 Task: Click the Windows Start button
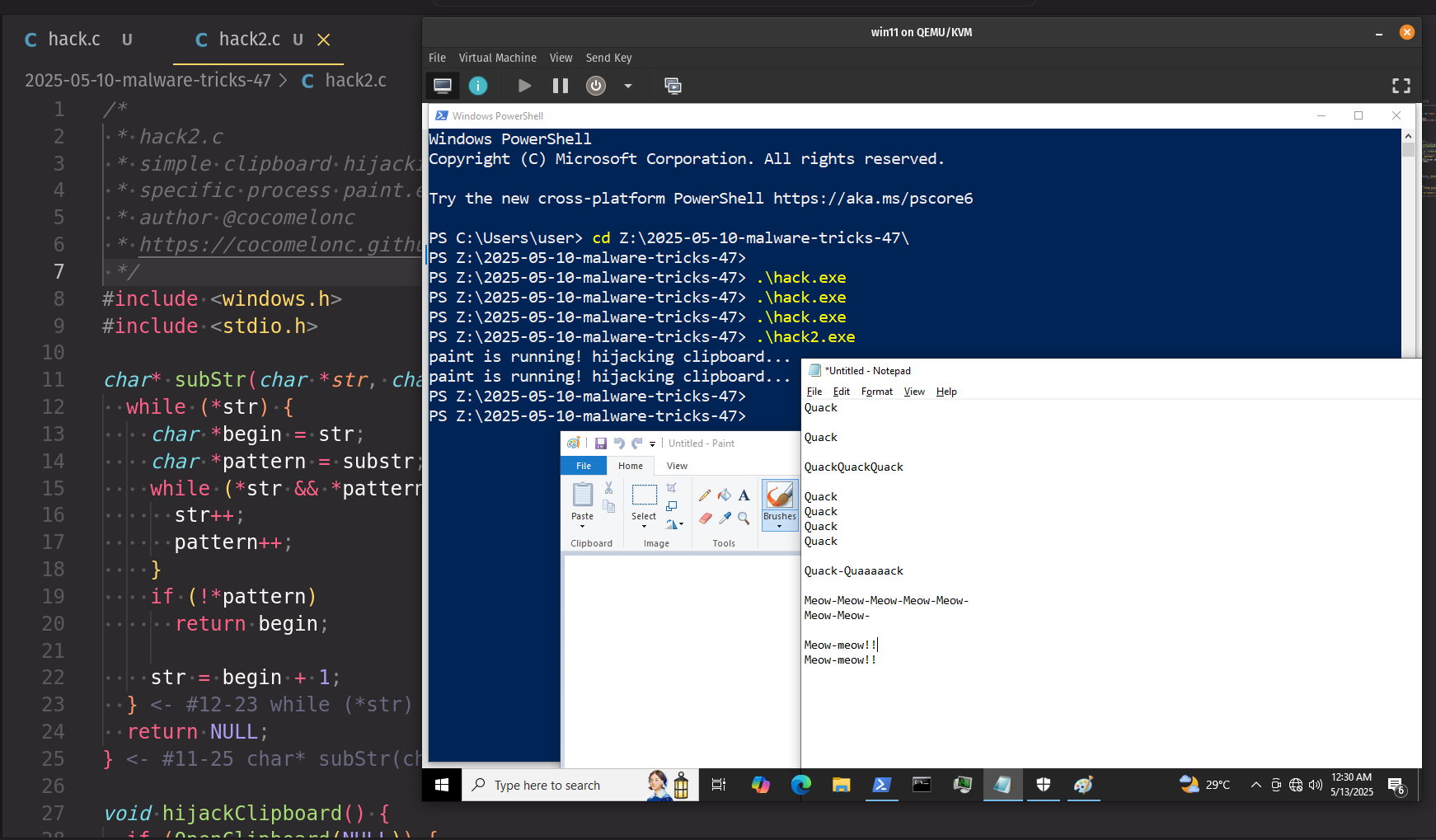(x=442, y=785)
